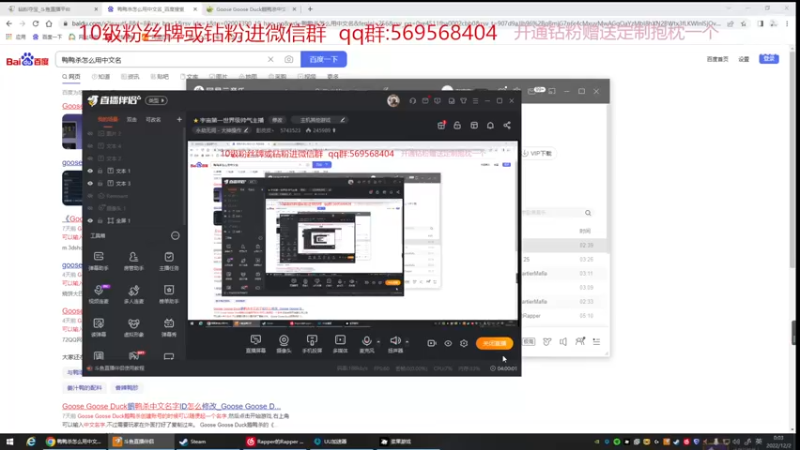Add a 多媒体 media source
Viewport: 800px width, 450px height.
pos(340,343)
